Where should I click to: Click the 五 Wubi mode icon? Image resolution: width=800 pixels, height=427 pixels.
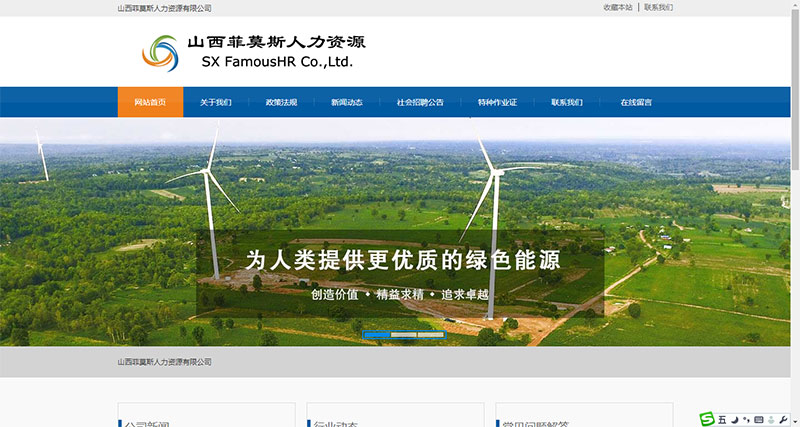[722, 418]
